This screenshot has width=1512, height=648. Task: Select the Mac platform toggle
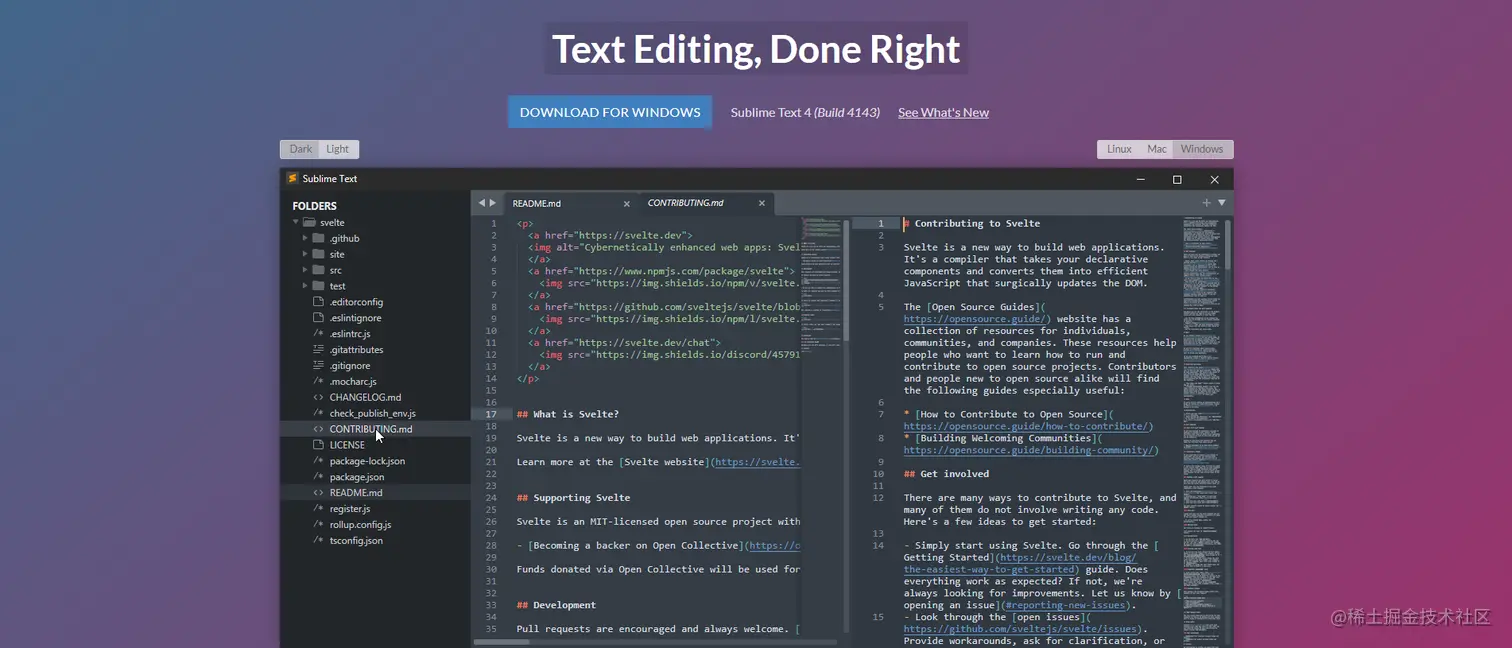coord(1157,149)
